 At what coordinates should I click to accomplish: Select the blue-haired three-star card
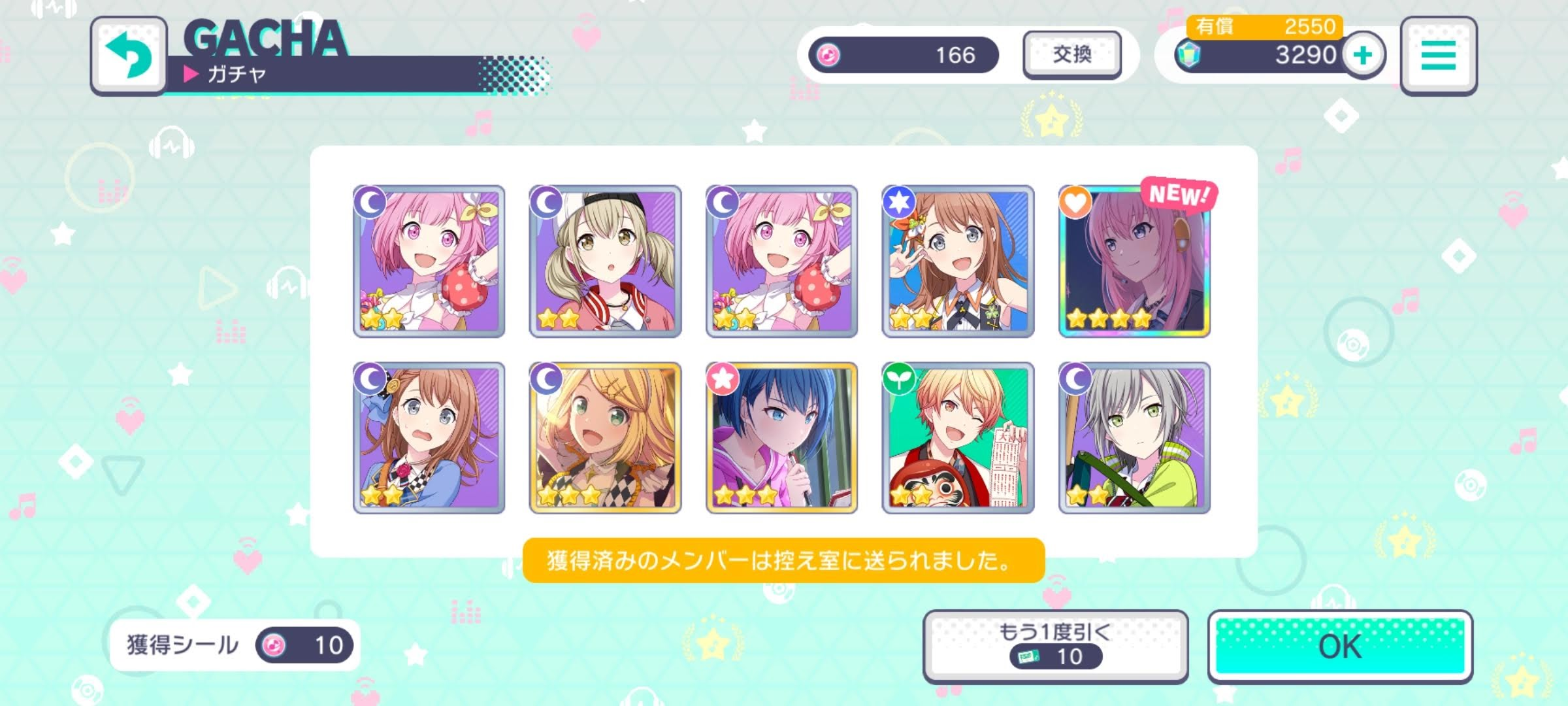point(781,437)
